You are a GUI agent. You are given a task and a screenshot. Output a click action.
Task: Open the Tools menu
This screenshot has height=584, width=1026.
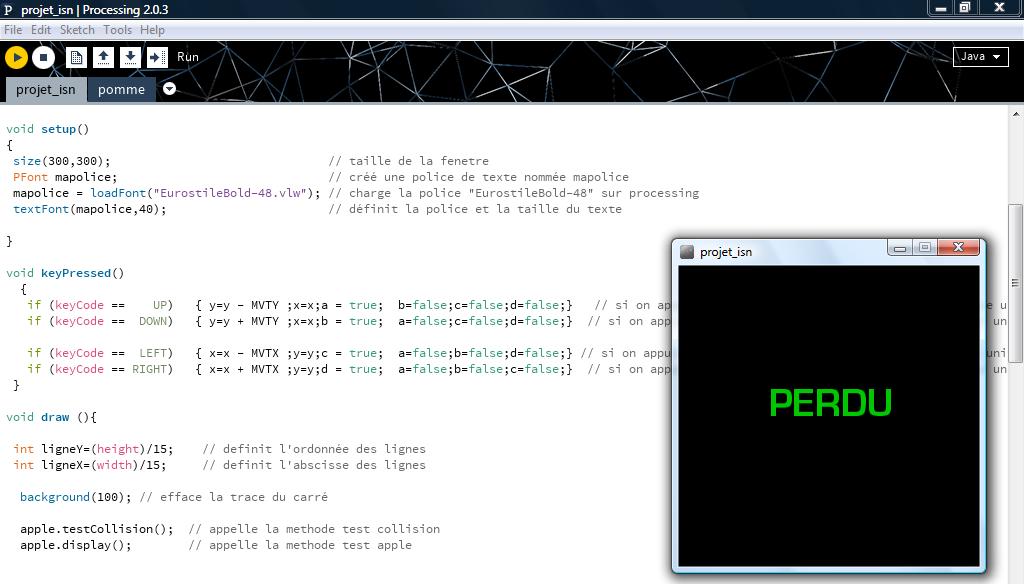(x=117, y=30)
